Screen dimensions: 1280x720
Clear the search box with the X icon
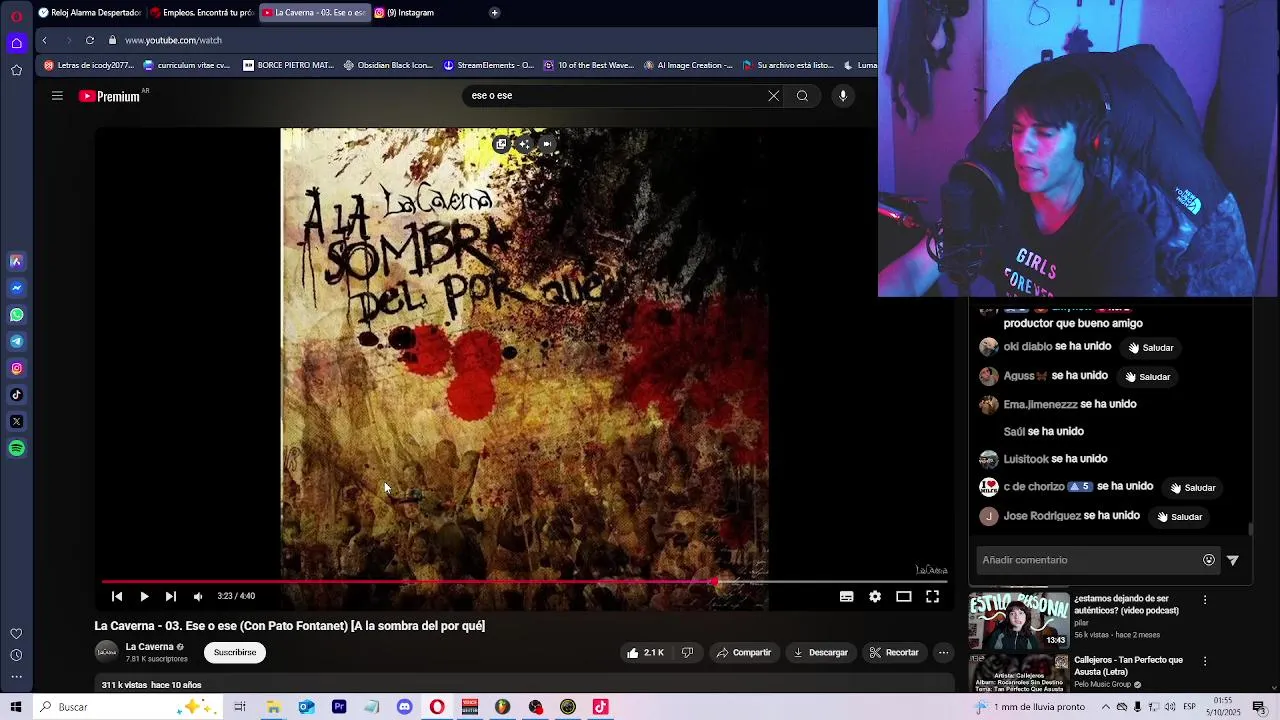773,96
